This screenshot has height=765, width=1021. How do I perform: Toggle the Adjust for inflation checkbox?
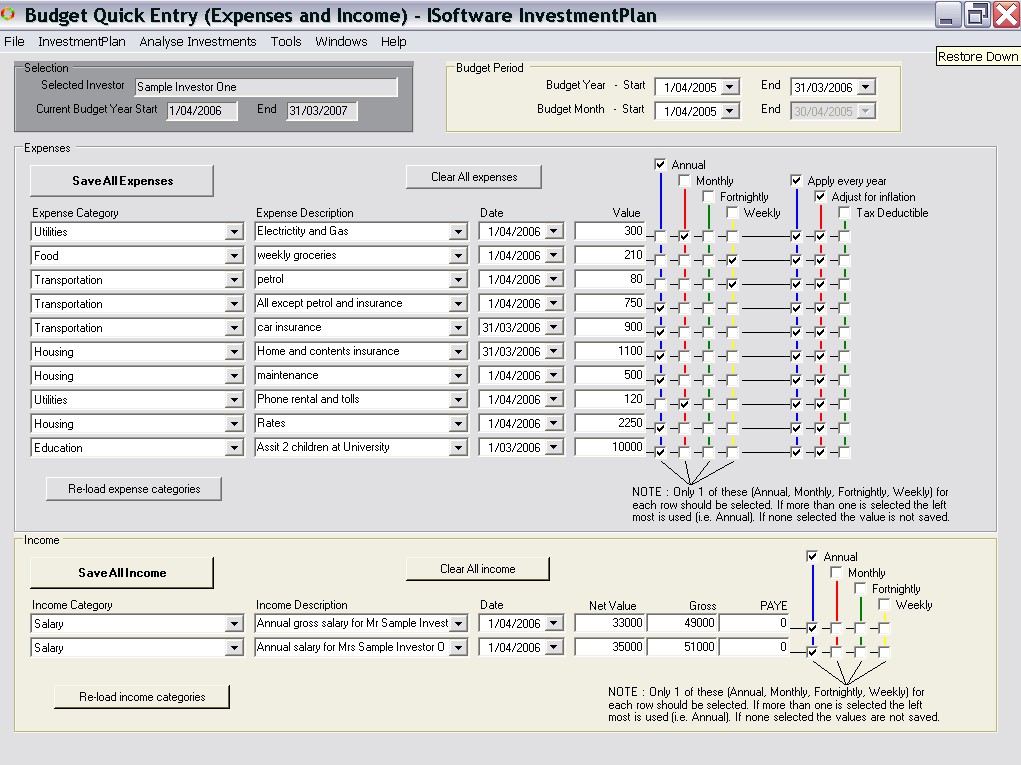point(820,196)
